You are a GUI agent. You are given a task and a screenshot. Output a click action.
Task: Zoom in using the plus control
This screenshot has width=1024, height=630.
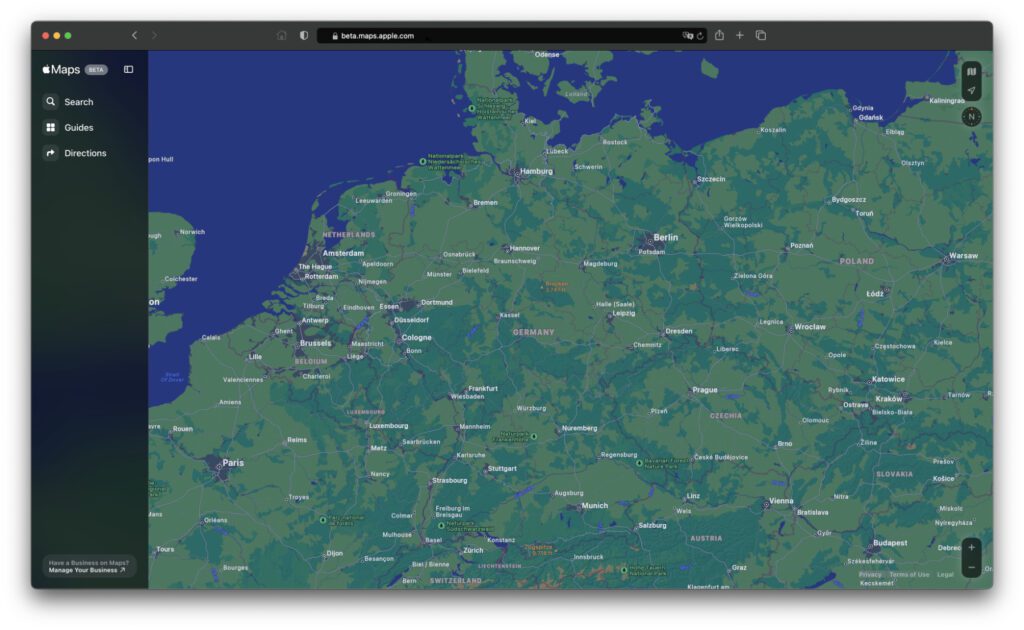point(969,547)
